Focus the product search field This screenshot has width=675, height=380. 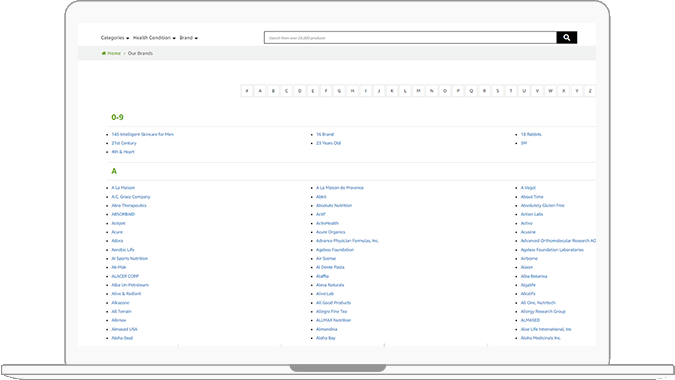410,37
